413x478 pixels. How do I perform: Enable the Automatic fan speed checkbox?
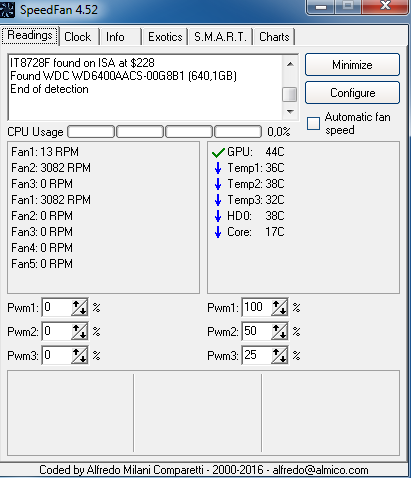click(313, 123)
